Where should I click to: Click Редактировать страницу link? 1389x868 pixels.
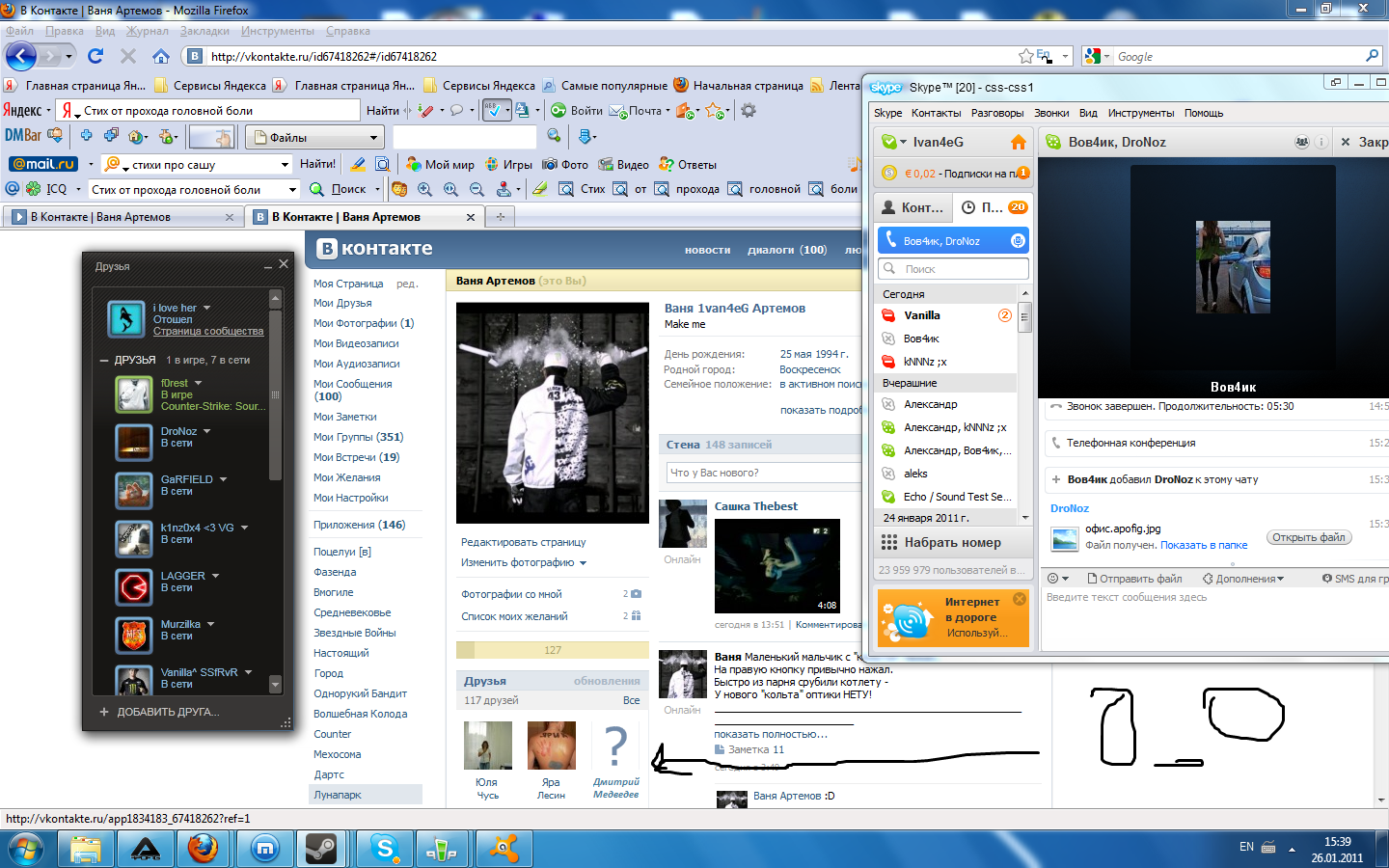coord(523,542)
